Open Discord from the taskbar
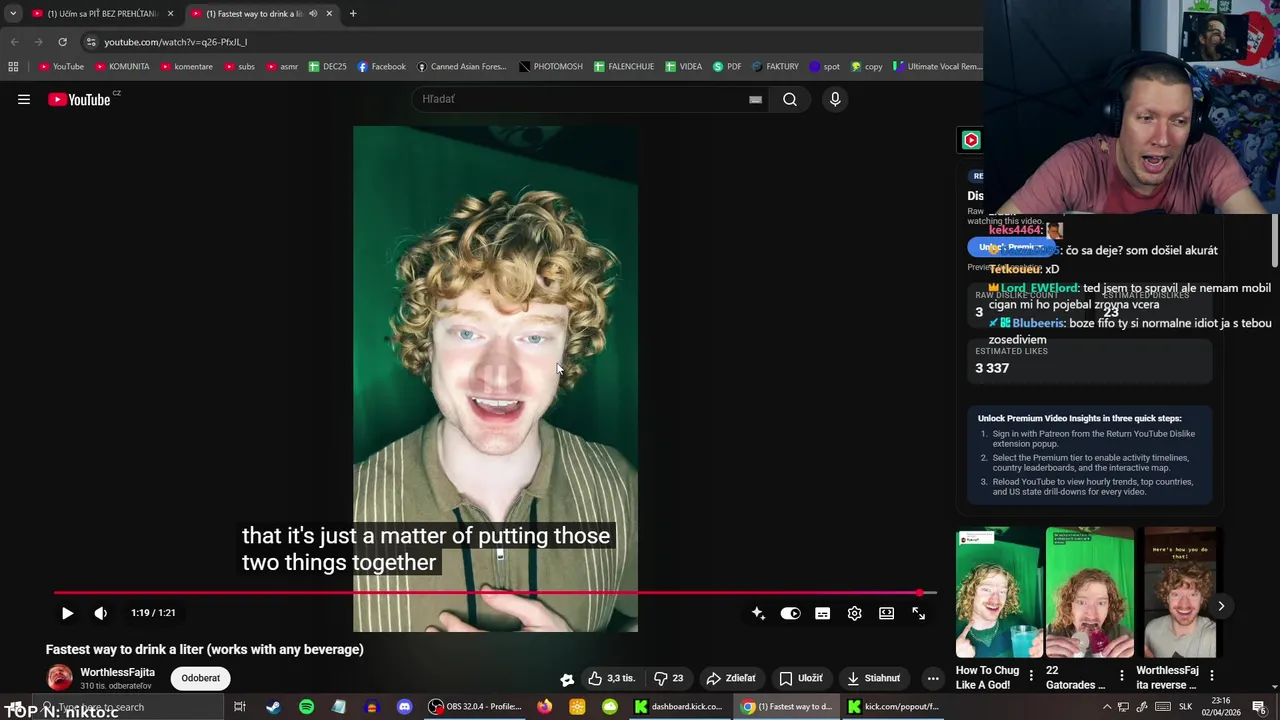1280x720 pixels. pos(404,707)
